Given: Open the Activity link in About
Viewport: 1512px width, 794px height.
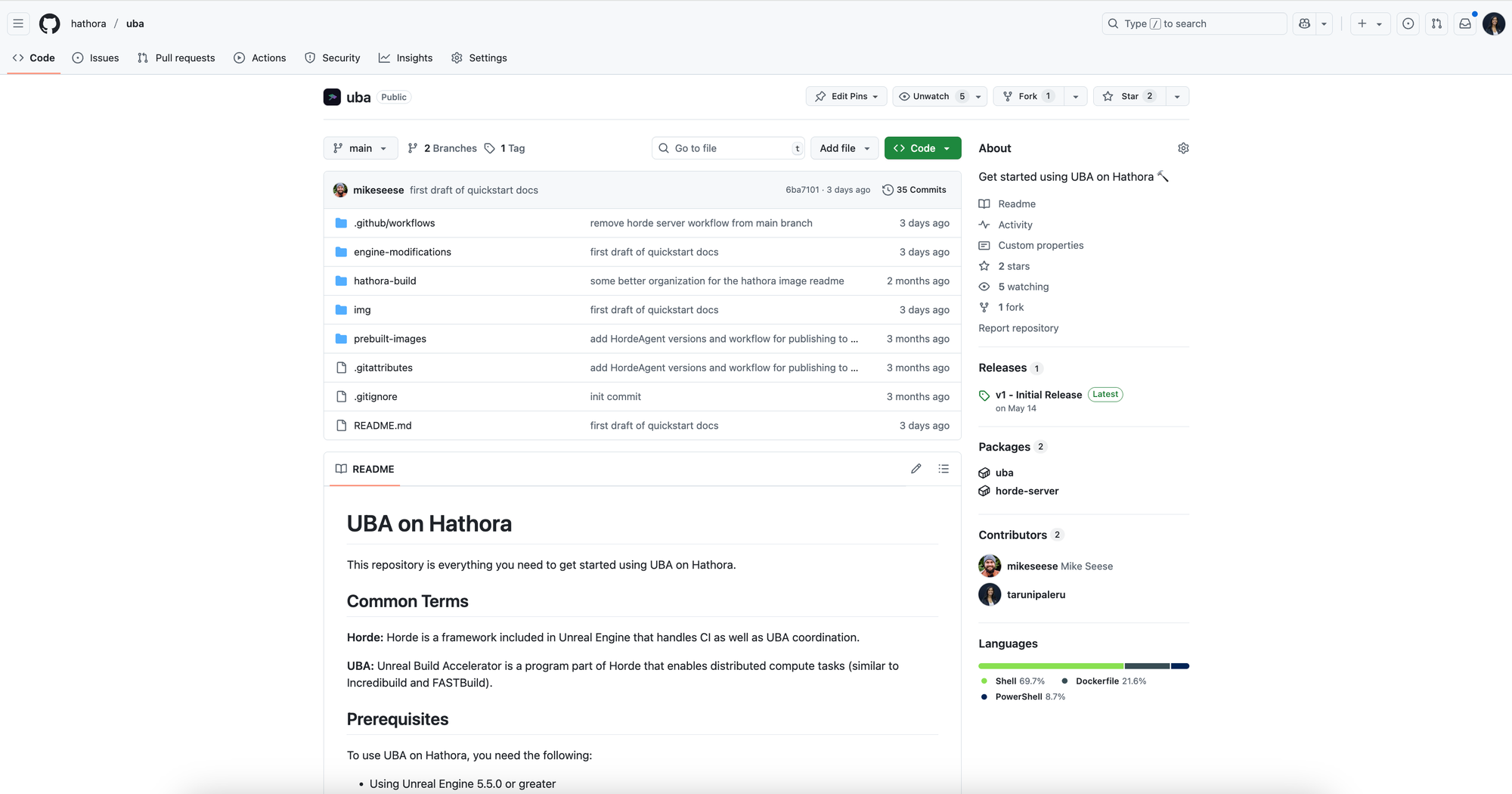Looking at the screenshot, I should 1015,225.
